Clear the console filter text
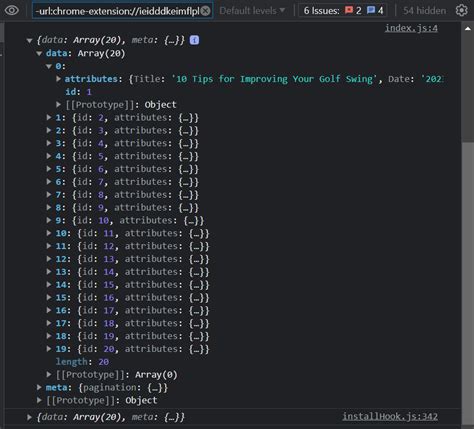Viewport: 474px width, 429px height. pyautogui.click(x=206, y=11)
